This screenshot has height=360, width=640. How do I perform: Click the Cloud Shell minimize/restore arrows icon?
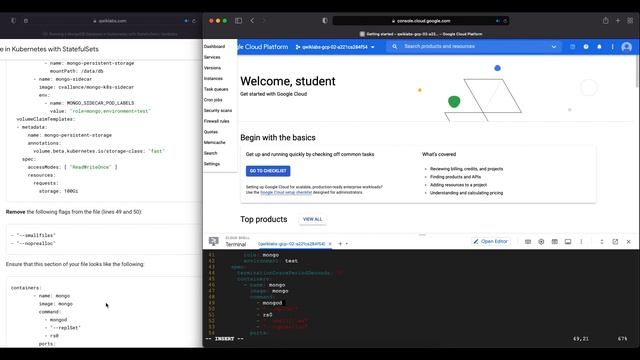click(602, 242)
